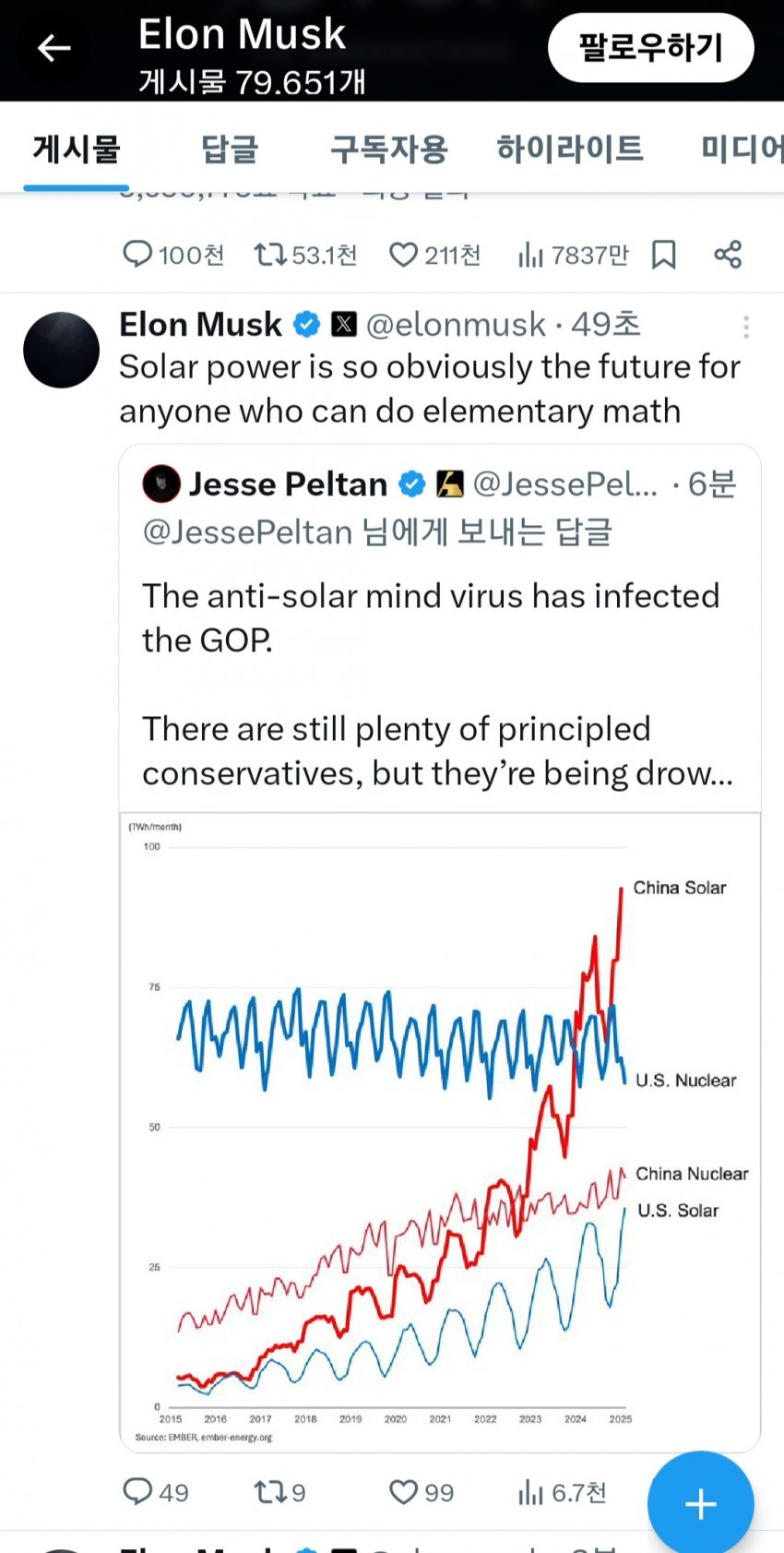This screenshot has height=1553, width=784.
Task: Reply to solar post with 49 comments
Action: pyautogui.click(x=137, y=1492)
